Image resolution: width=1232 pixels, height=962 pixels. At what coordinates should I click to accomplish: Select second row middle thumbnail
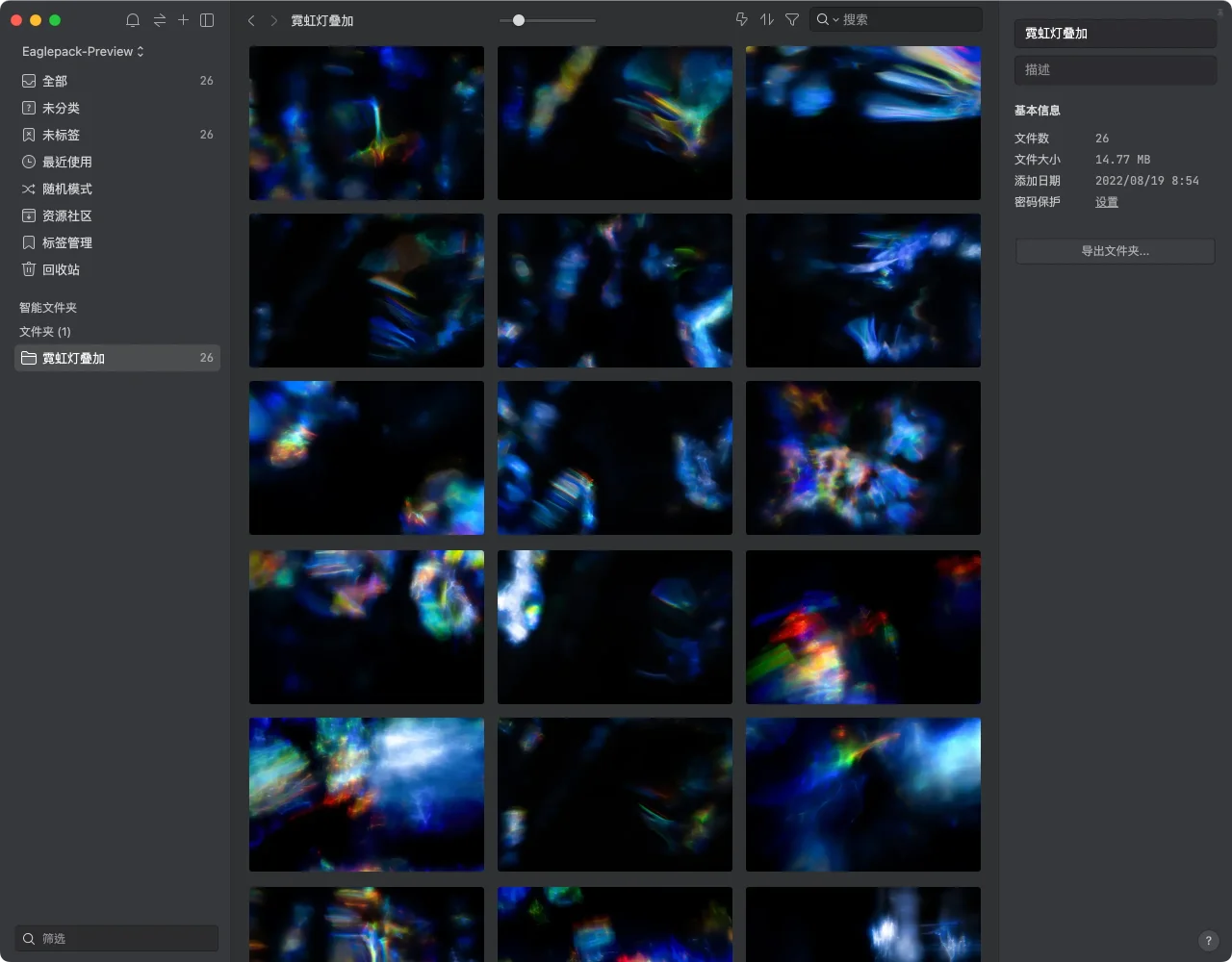[x=615, y=291]
